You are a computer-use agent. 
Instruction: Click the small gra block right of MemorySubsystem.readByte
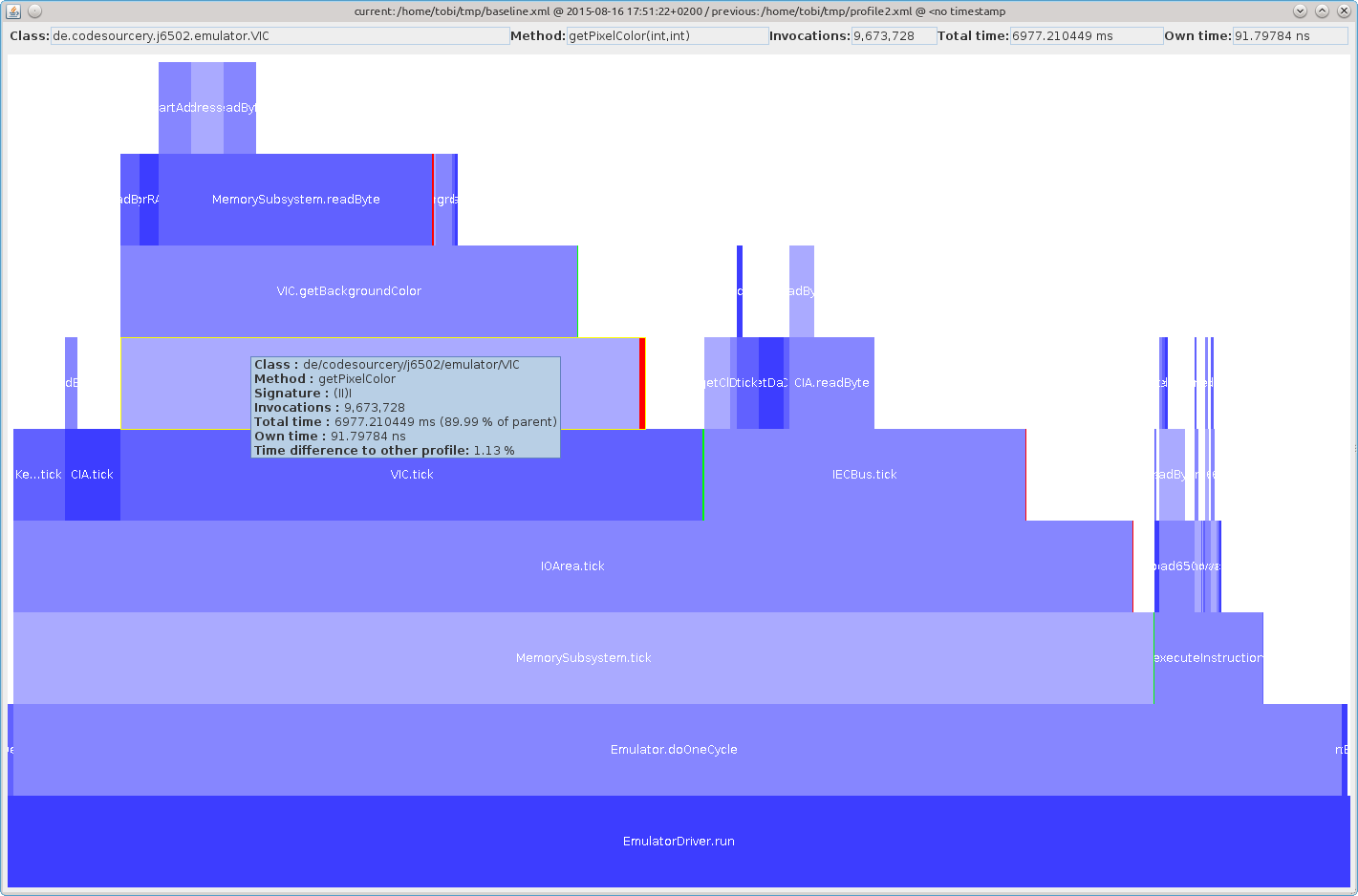(x=443, y=200)
